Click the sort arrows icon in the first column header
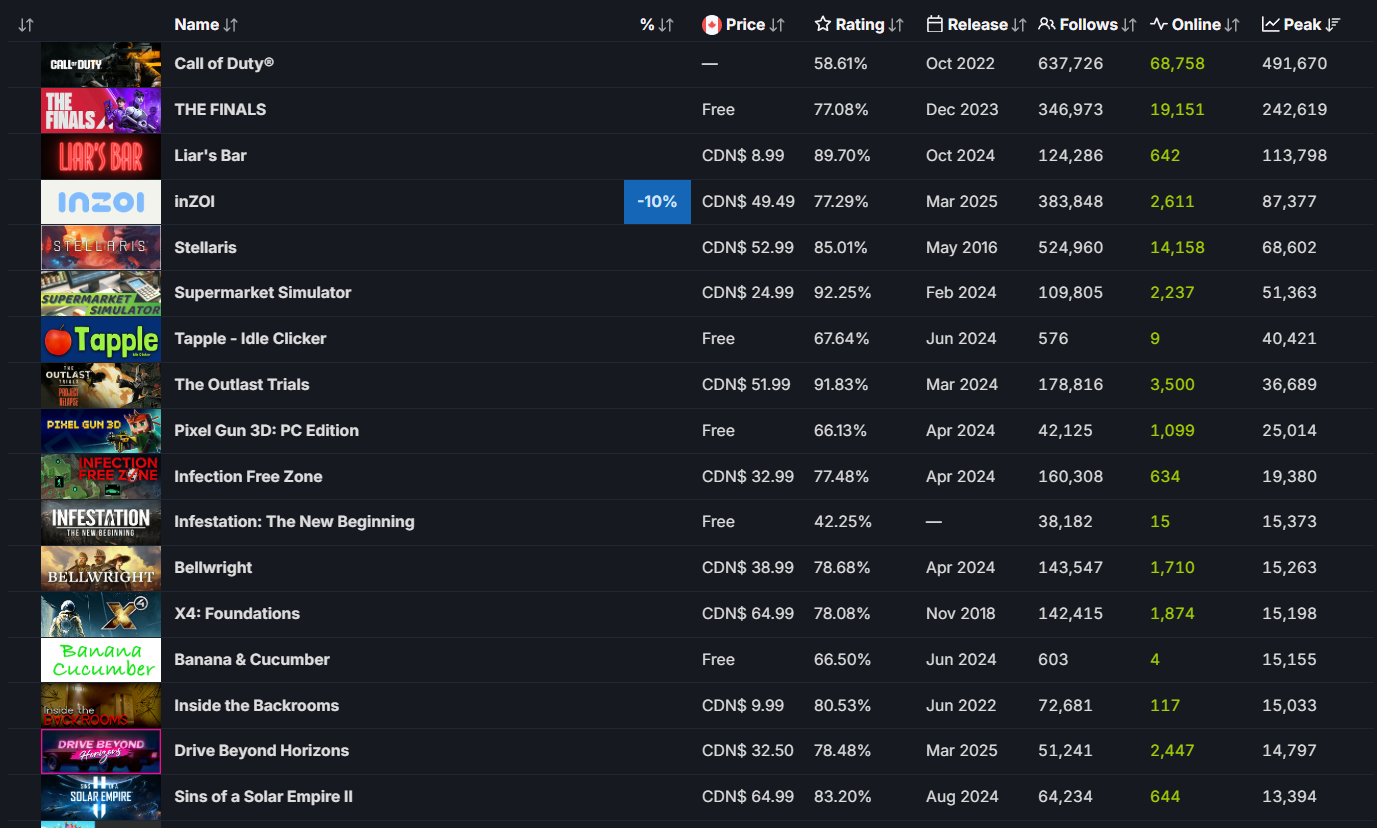 coord(26,25)
